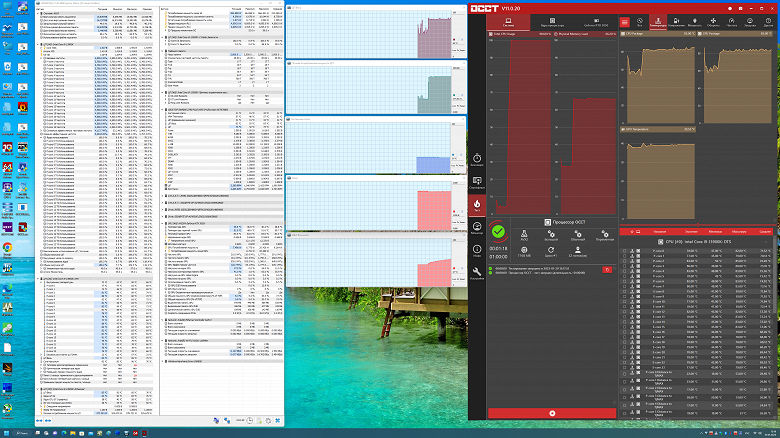Collapse CPU [#0] Intel Core i9-13900K DTS group in HWiNFO
Screen dimensions: 780x438
[38, 279]
